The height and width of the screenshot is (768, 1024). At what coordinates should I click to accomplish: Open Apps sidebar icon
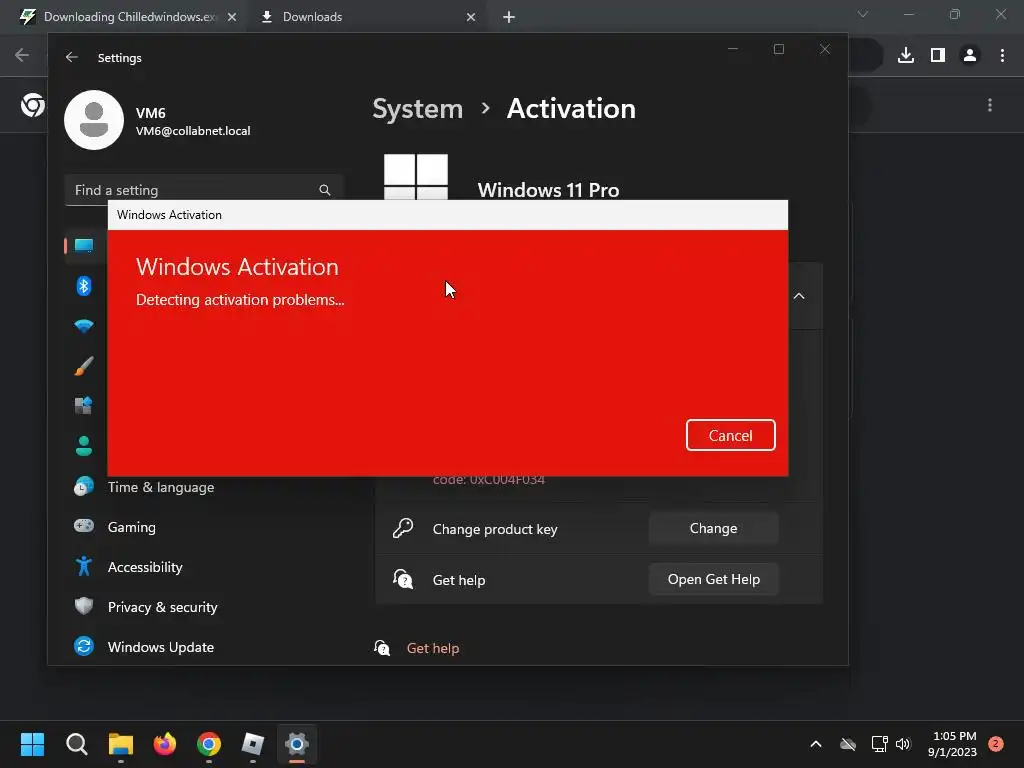point(84,406)
